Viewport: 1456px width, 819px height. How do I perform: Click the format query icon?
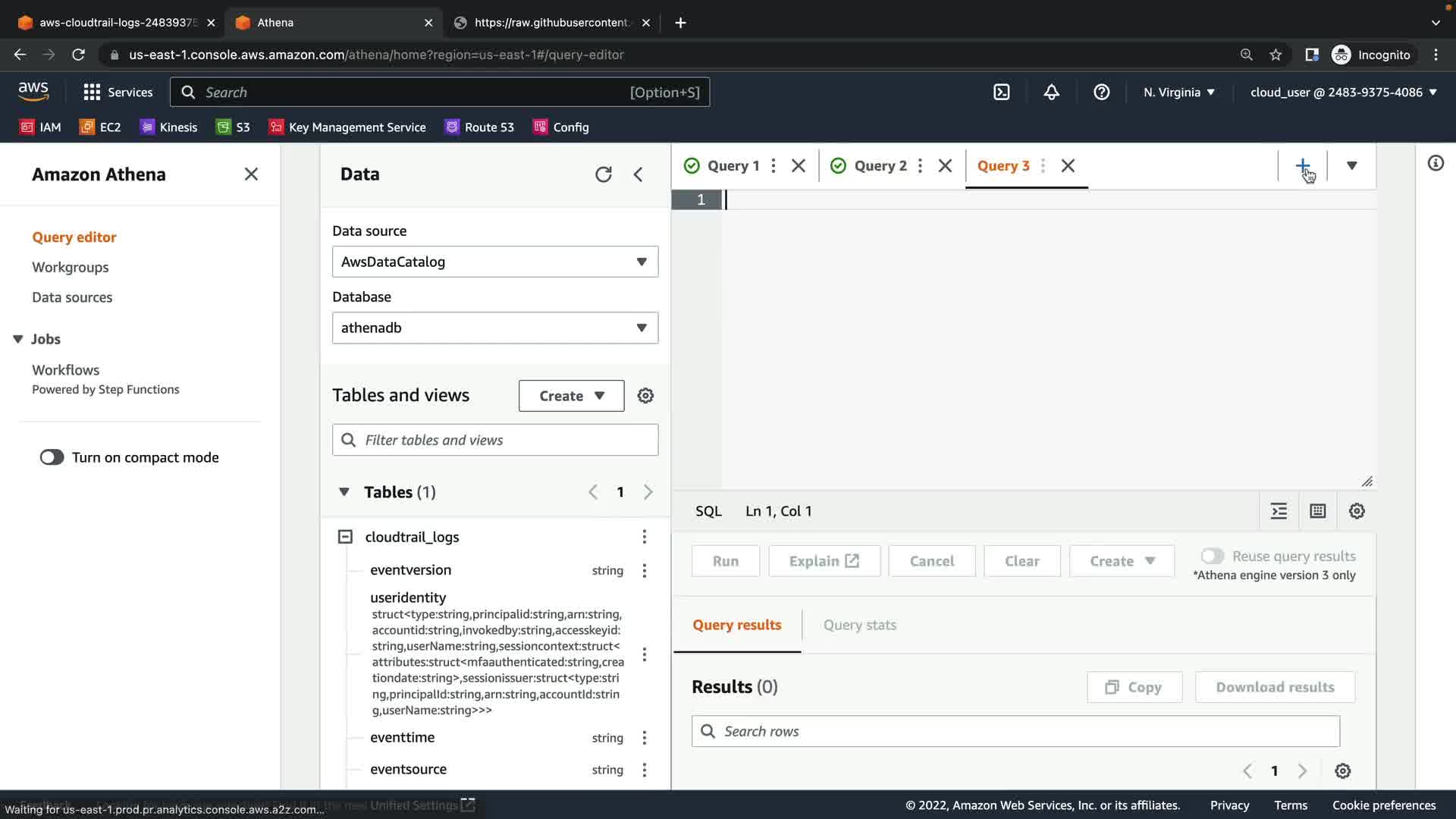pyautogui.click(x=1279, y=511)
